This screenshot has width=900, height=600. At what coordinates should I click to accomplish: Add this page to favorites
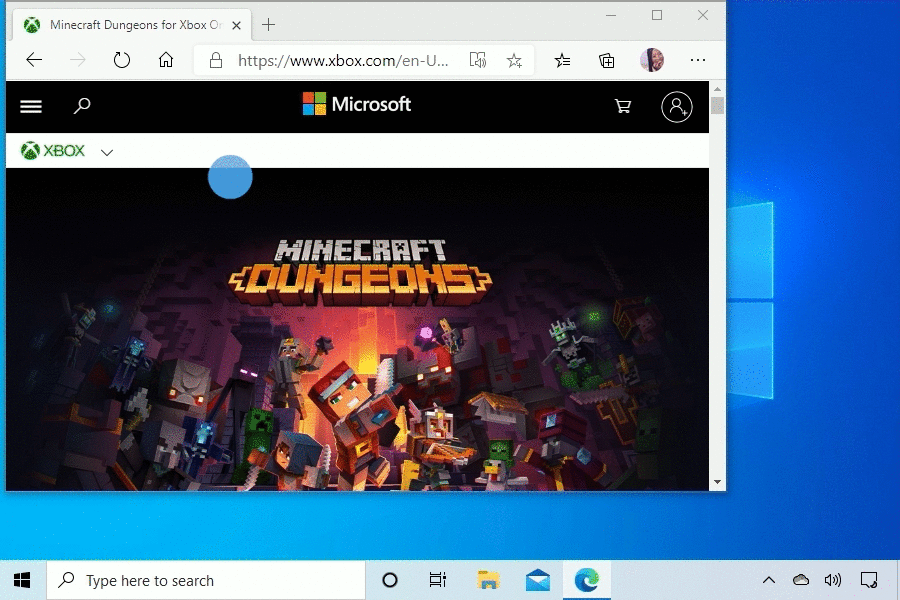tap(514, 60)
